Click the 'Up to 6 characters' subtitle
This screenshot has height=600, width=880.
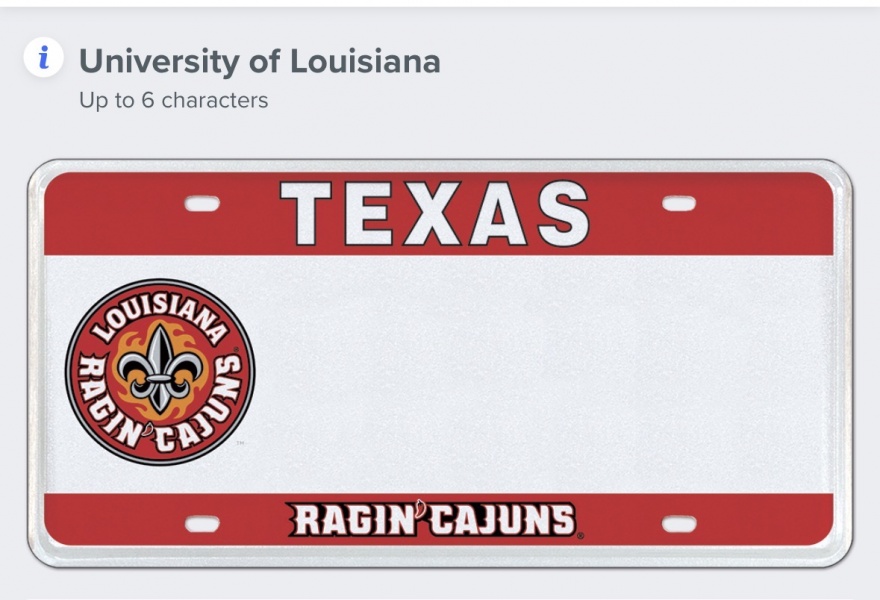click(173, 100)
